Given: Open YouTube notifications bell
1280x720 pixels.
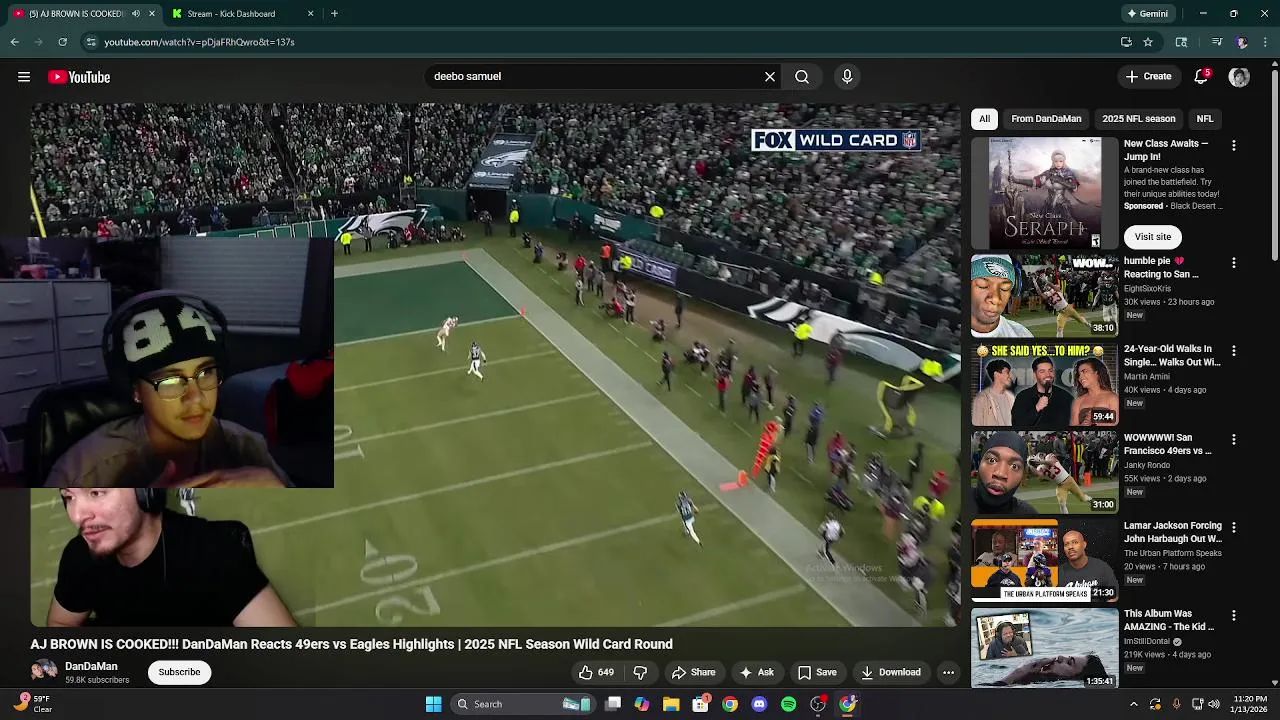Looking at the screenshot, I should (x=1201, y=77).
